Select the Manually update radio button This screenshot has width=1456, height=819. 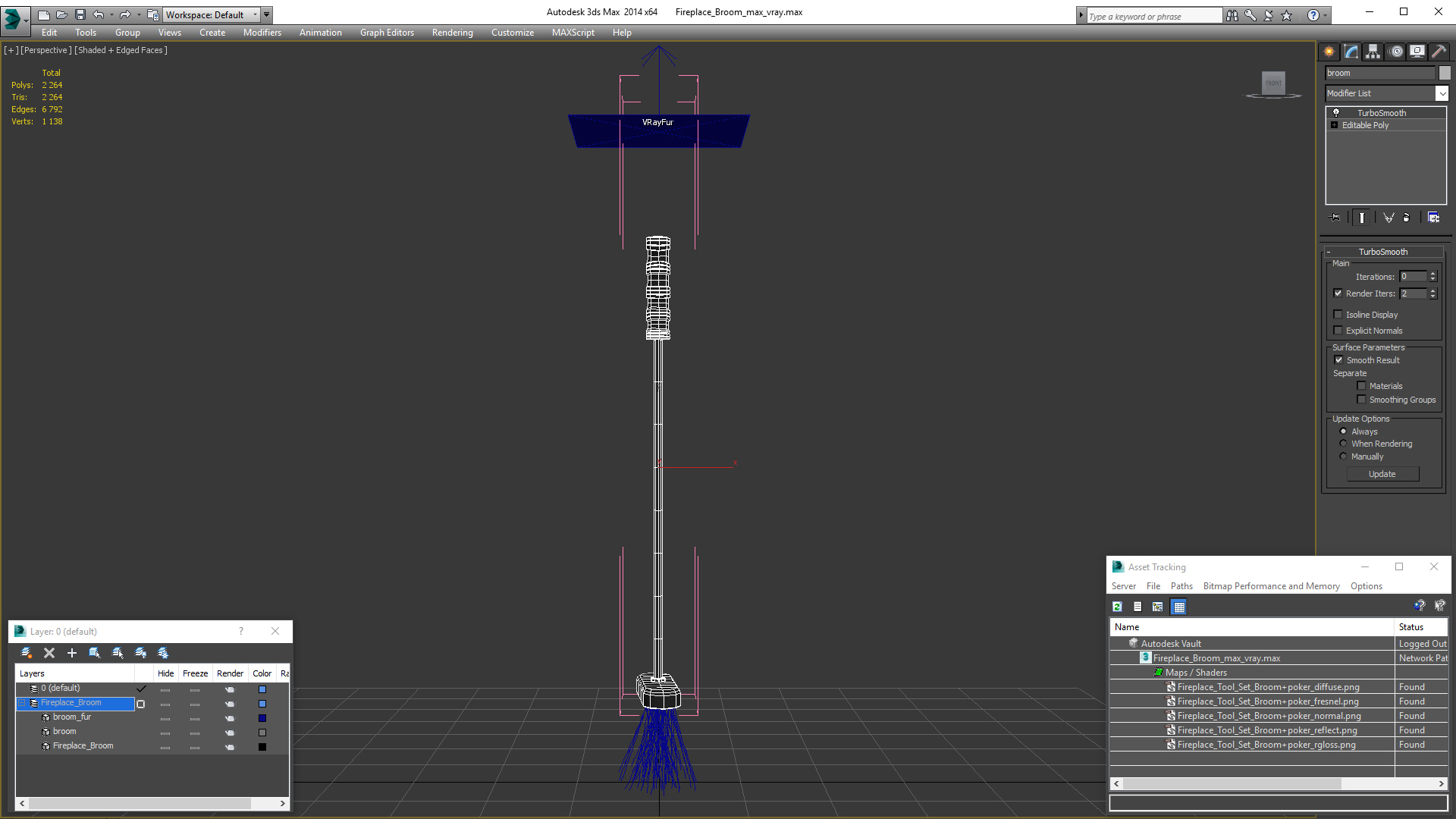1344,457
